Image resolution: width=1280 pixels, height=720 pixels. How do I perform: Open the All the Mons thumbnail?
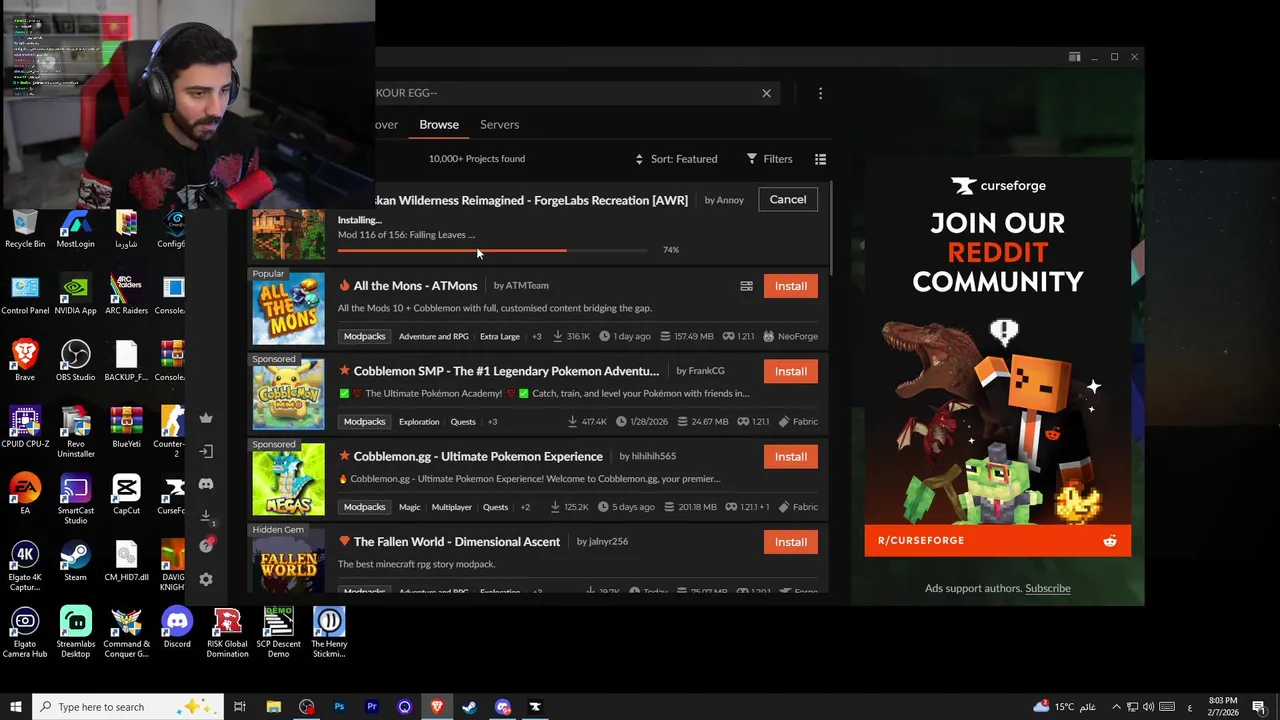tap(288, 308)
